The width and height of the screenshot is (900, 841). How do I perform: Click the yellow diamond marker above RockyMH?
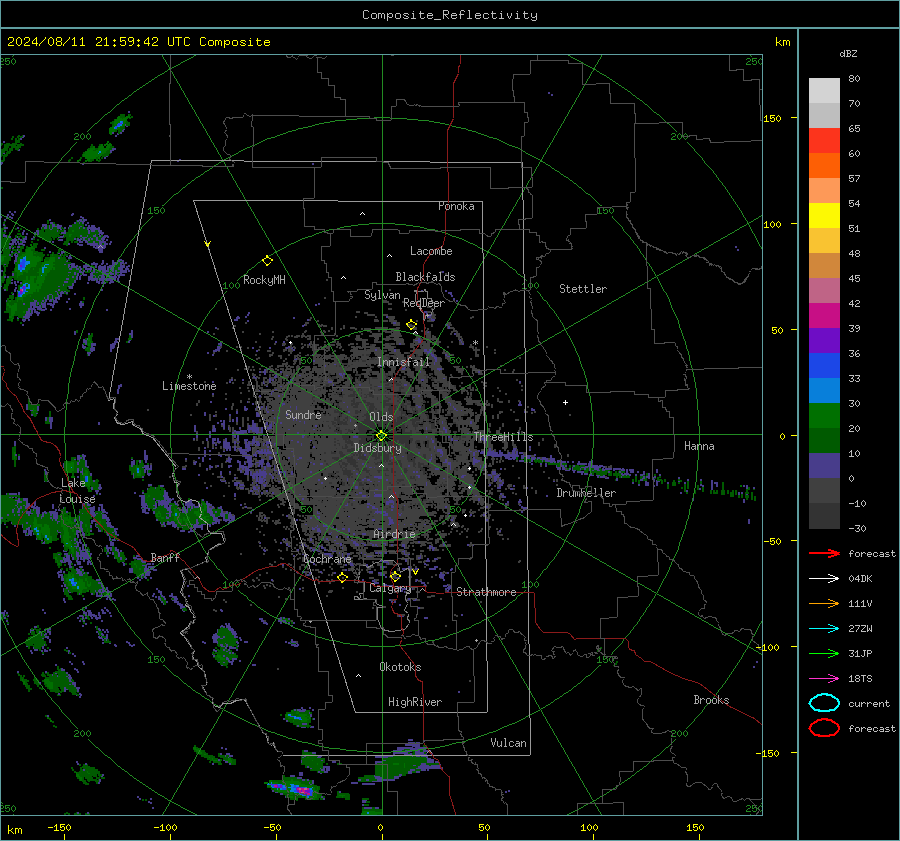coord(267,261)
